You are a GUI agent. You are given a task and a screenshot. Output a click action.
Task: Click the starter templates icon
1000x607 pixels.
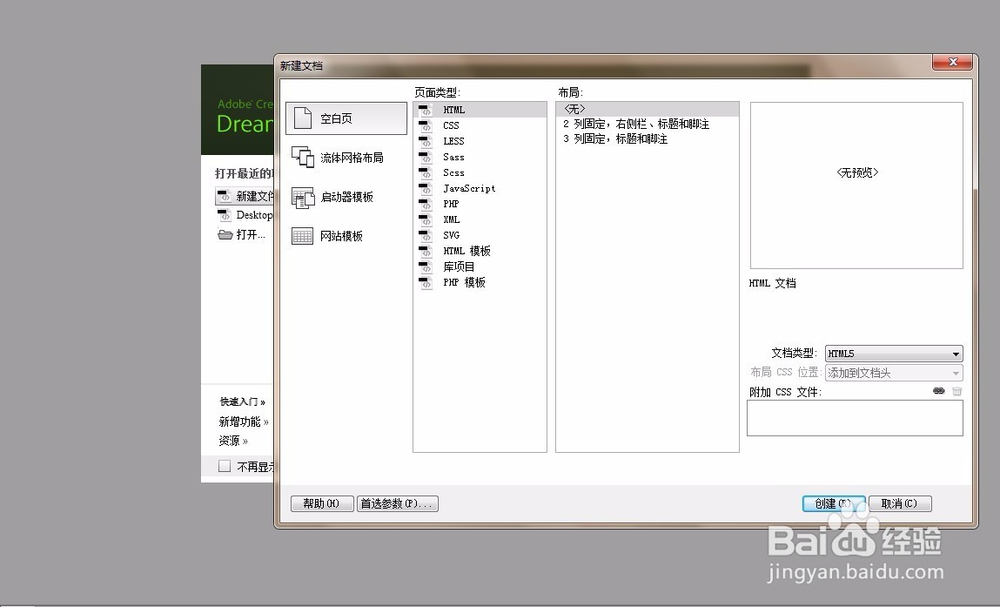click(302, 197)
